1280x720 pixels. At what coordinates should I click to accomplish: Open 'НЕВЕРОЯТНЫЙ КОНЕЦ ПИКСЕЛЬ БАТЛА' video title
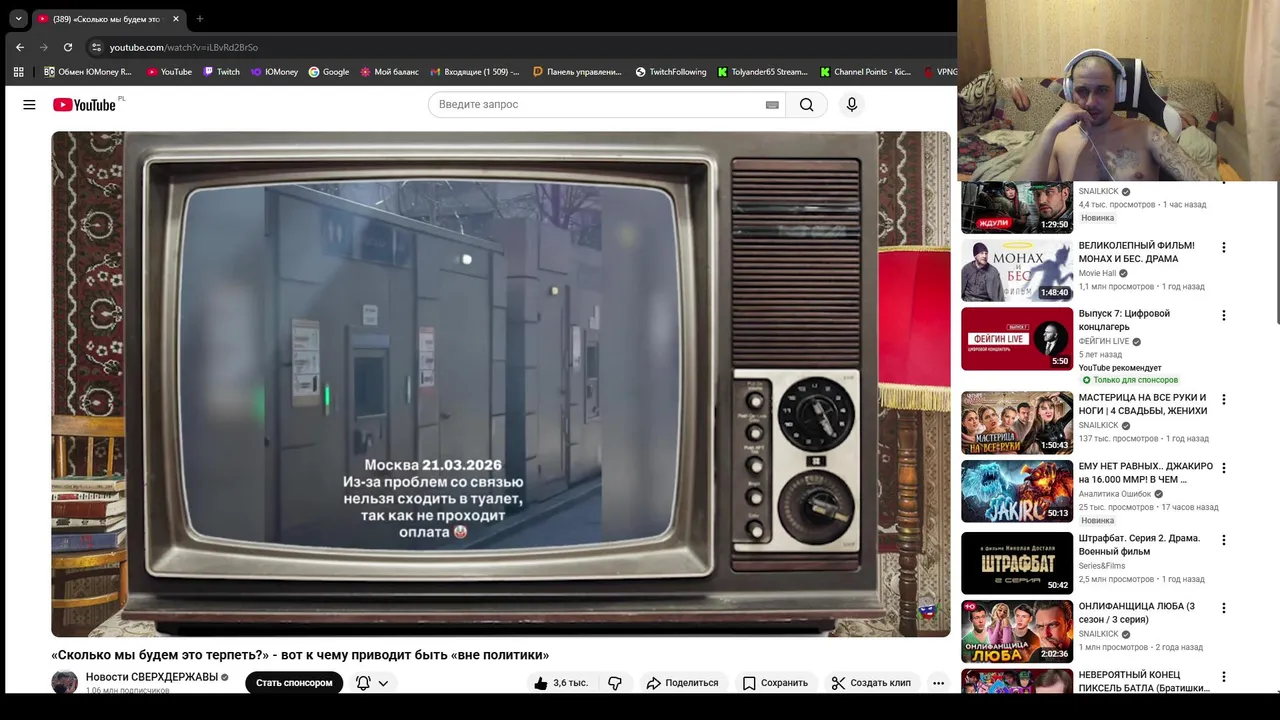click(1145, 681)
